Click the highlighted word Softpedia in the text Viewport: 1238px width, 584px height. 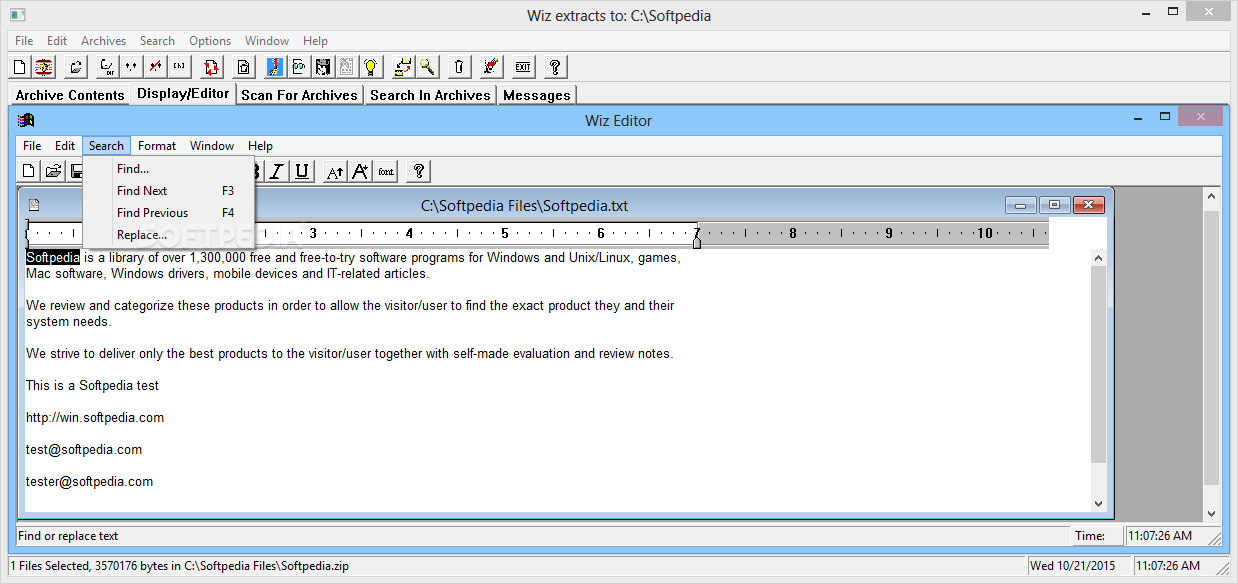tap(53, 258)
